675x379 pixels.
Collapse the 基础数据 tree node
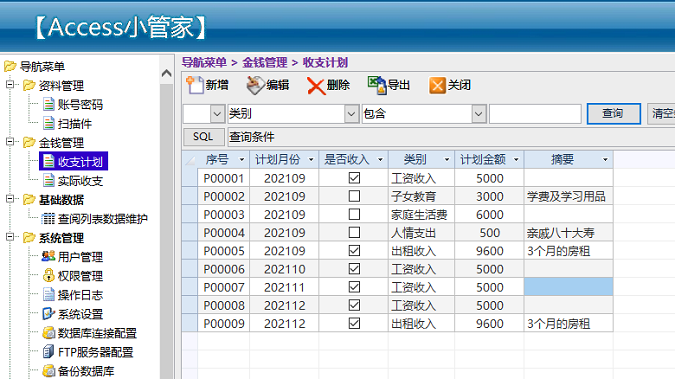click(x=9, y=199)
